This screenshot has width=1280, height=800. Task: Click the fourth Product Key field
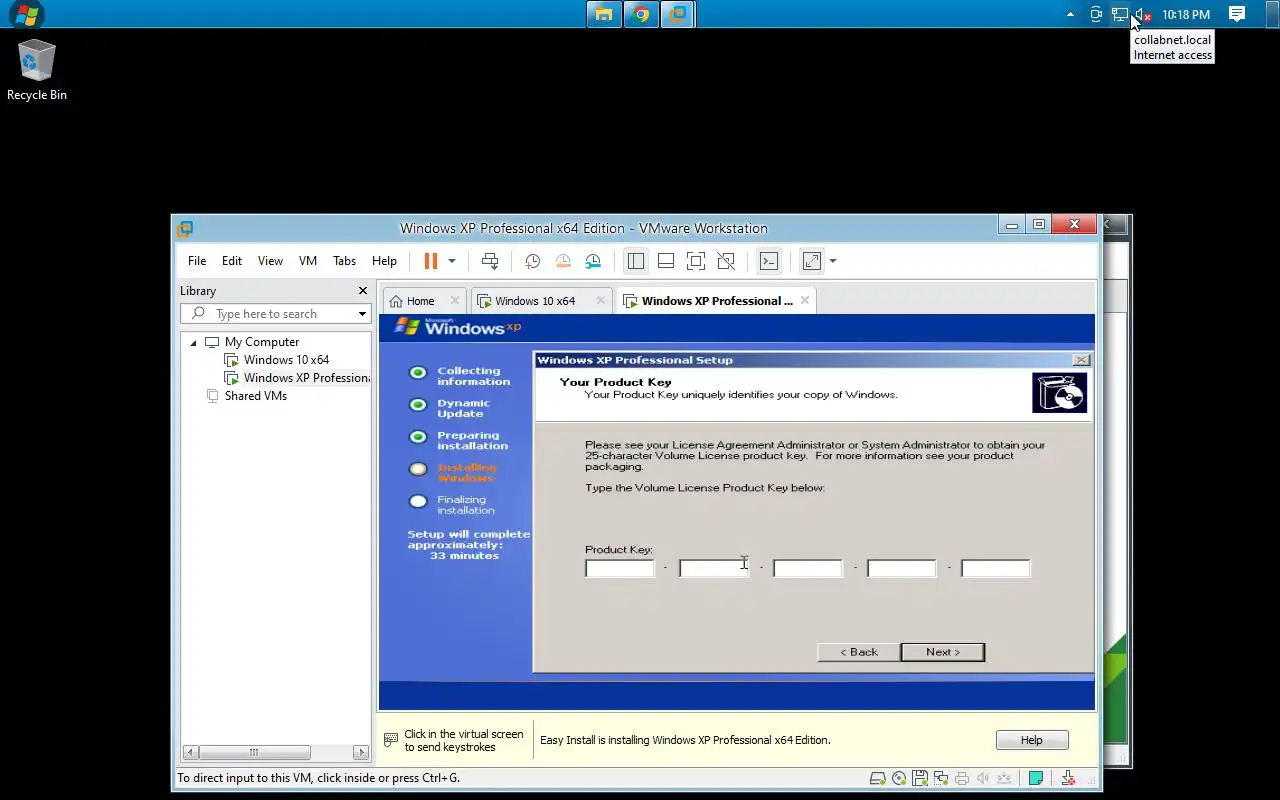pos(902,568)
